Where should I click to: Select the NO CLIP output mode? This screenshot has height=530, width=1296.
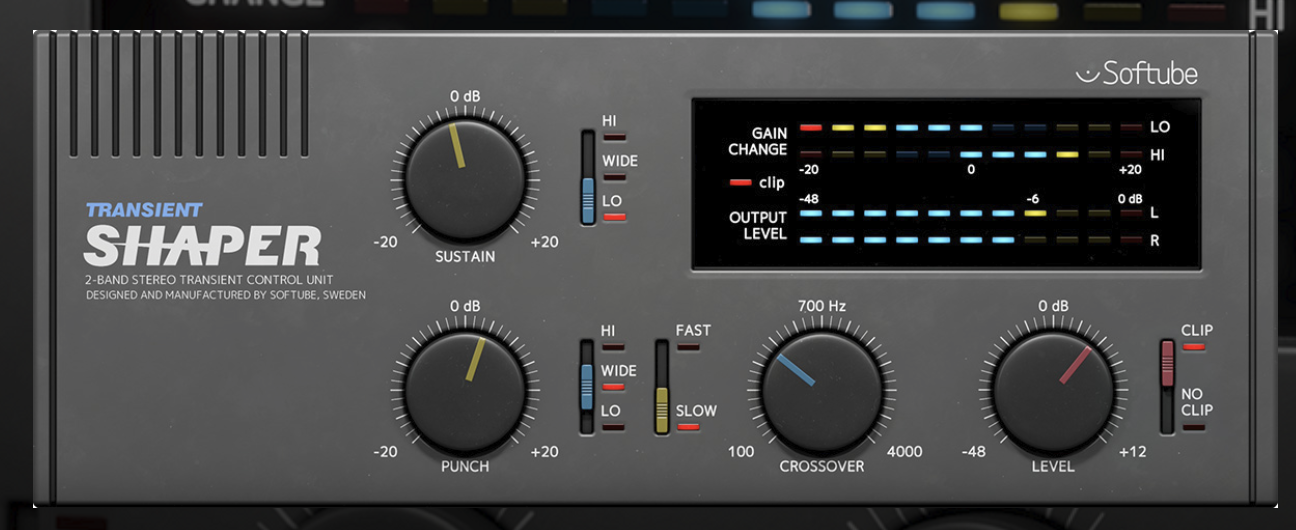[1197, 409]
